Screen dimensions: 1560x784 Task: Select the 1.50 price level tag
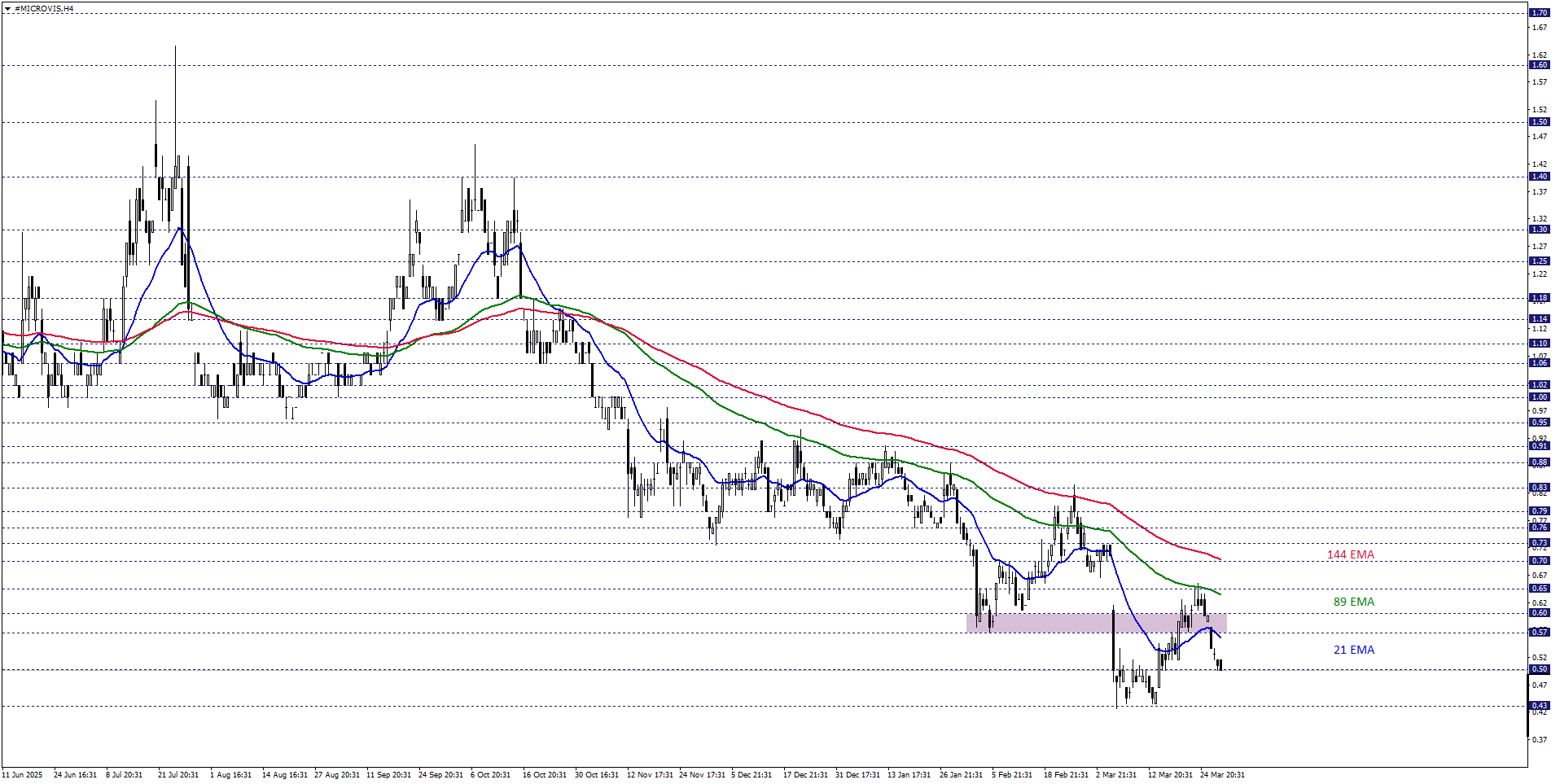1539,122
